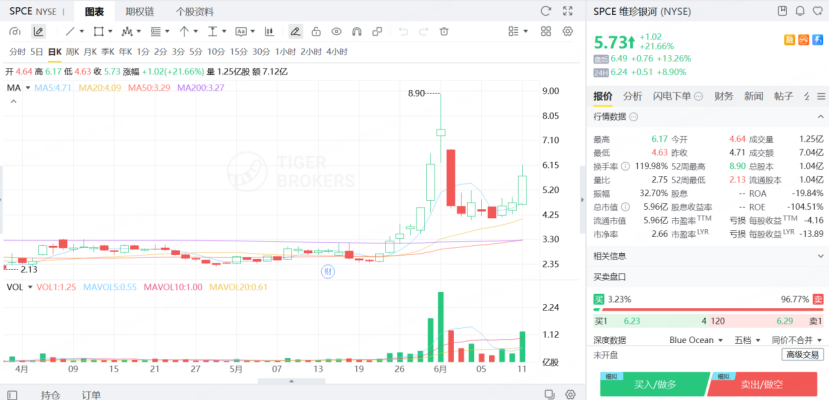The height and width of the screenshot is (400, 829).
Task: Expand the 相关信息 section
Action: point(821,256)
